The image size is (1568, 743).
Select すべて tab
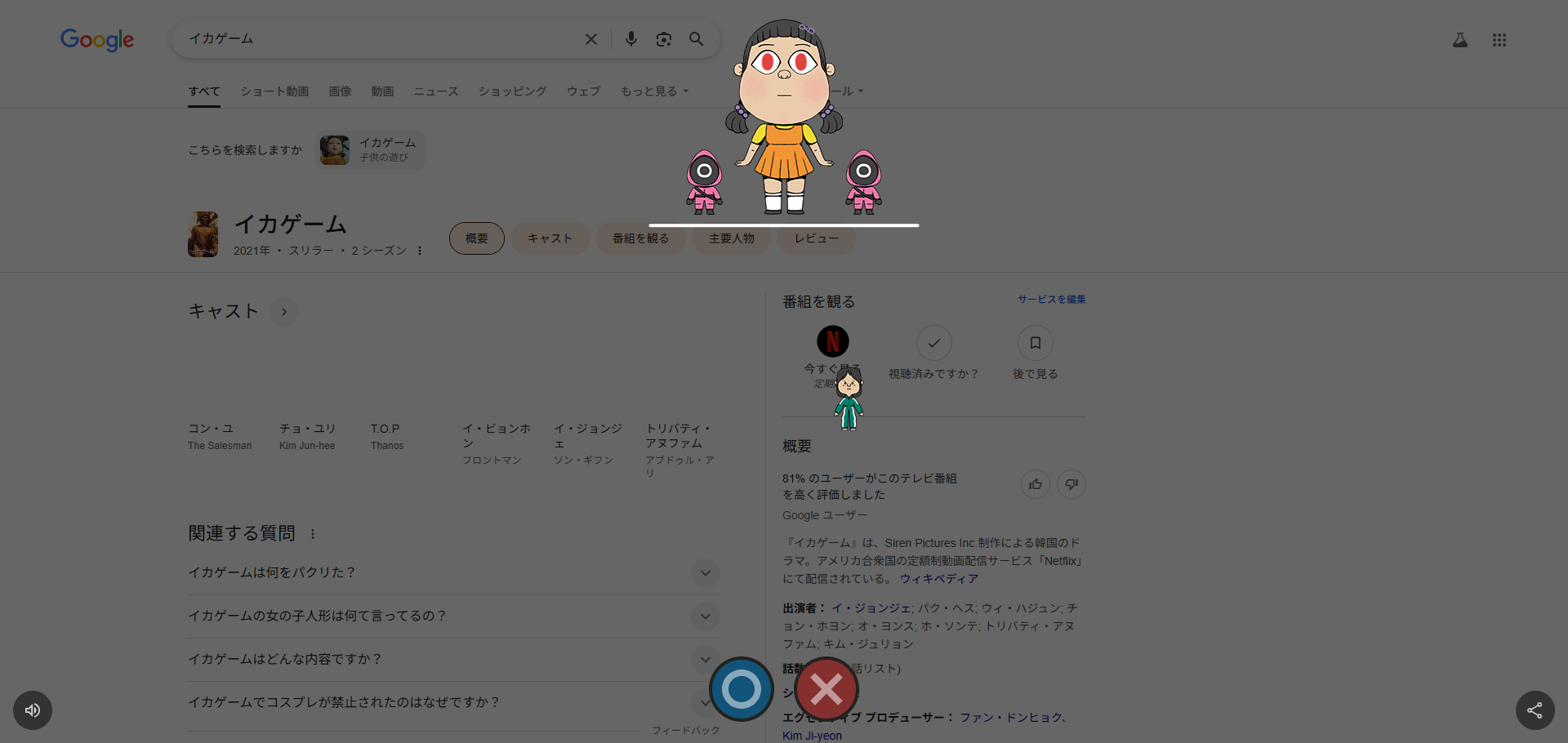point(204,91)
